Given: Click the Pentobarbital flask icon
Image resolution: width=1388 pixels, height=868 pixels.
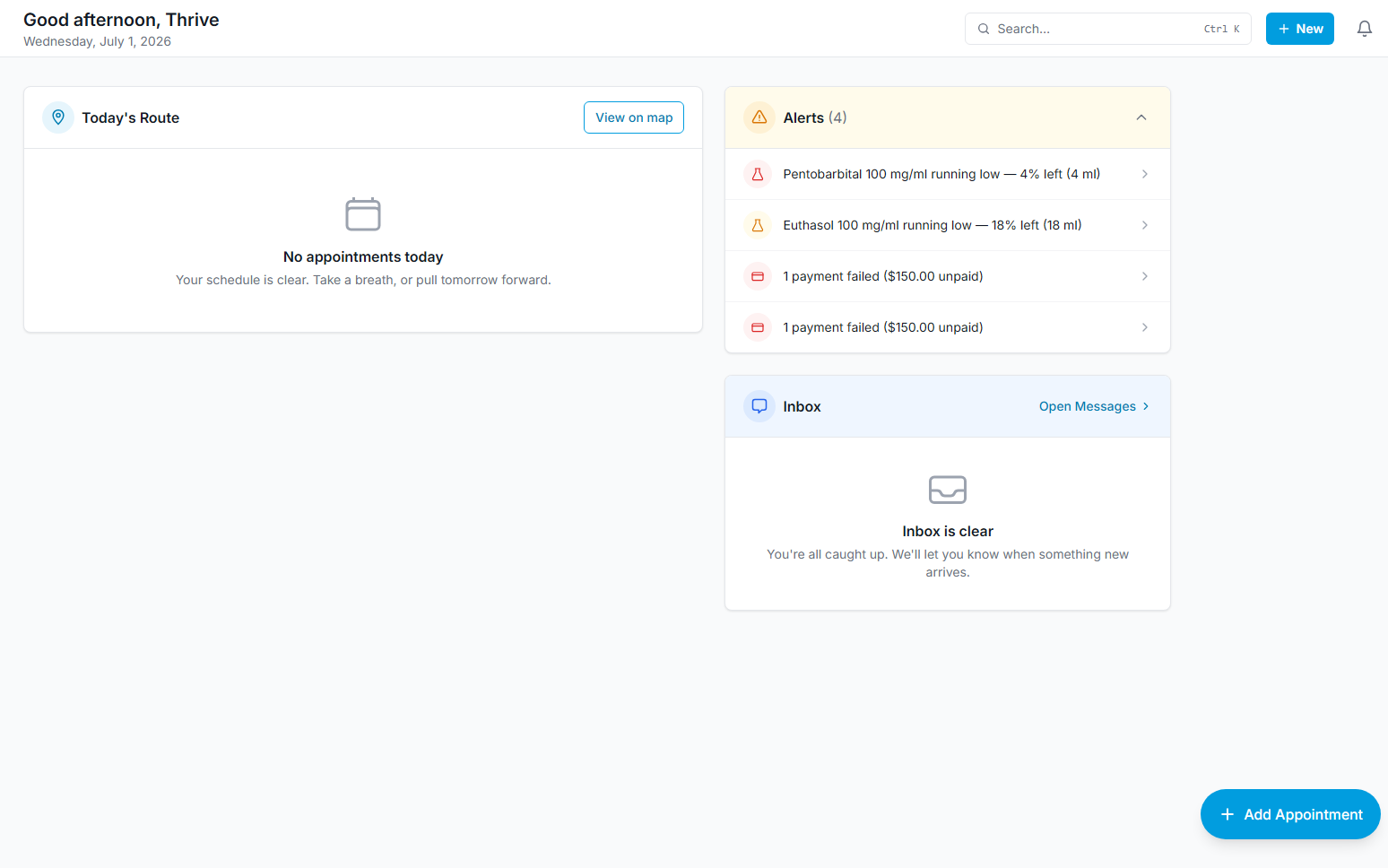Looking at the screenshot, I should [758, 174].
